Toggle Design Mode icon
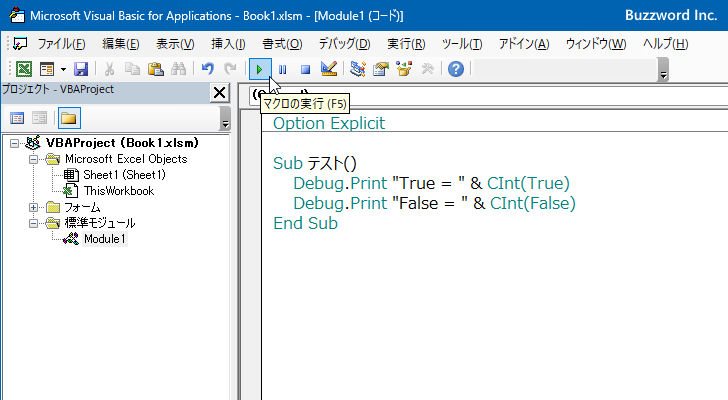 point(329,69)
